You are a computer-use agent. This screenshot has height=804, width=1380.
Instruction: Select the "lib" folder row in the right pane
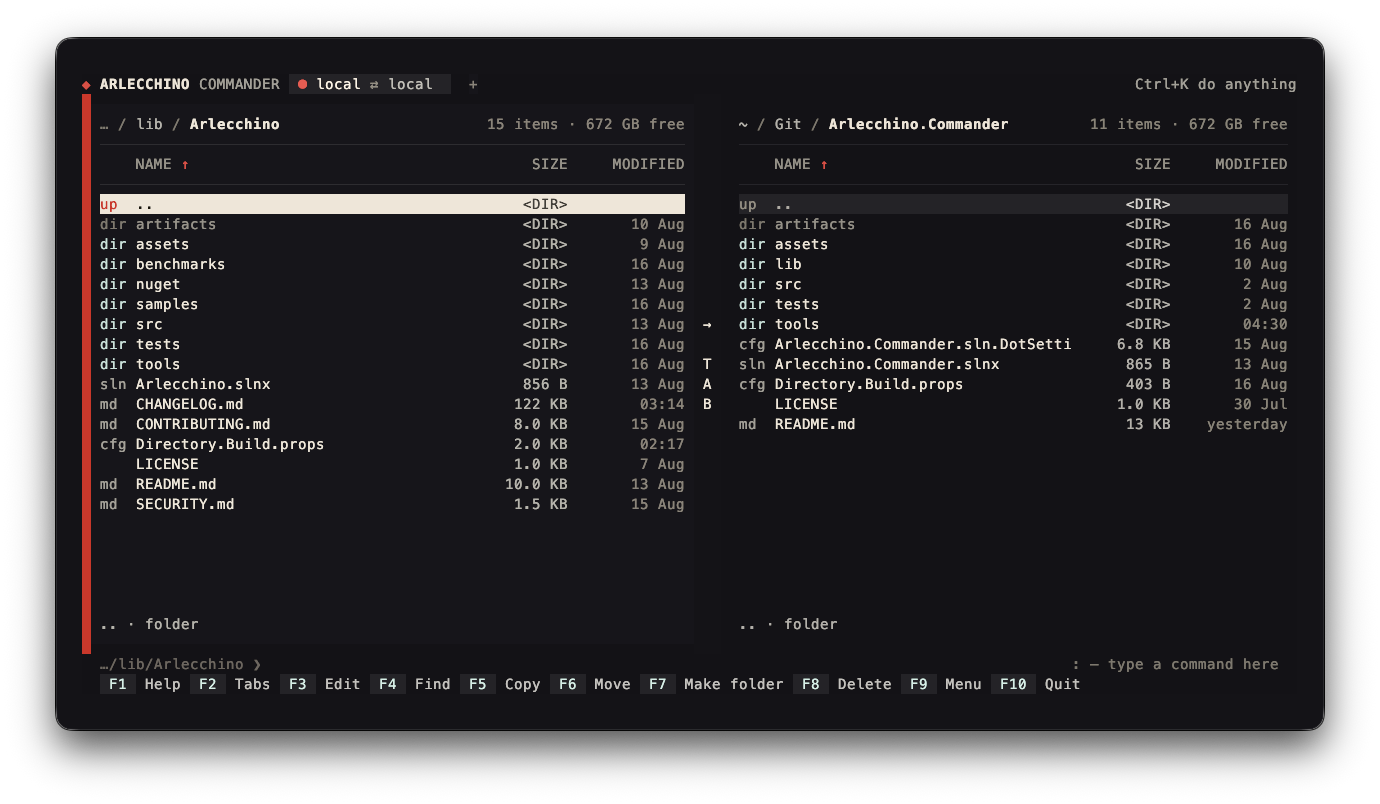[x=1013, y=264]
